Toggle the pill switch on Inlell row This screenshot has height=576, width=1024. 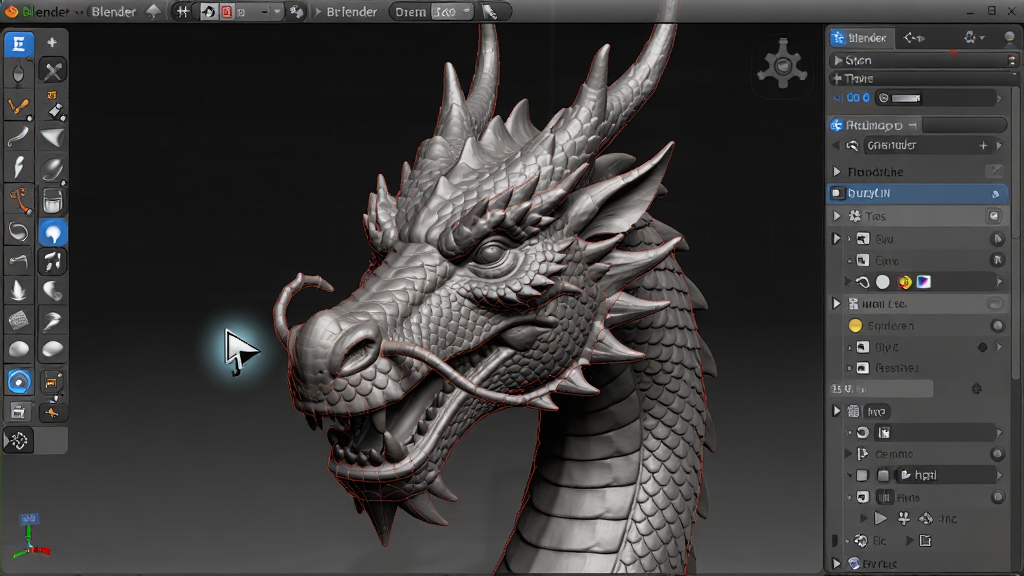coord(995,304)
